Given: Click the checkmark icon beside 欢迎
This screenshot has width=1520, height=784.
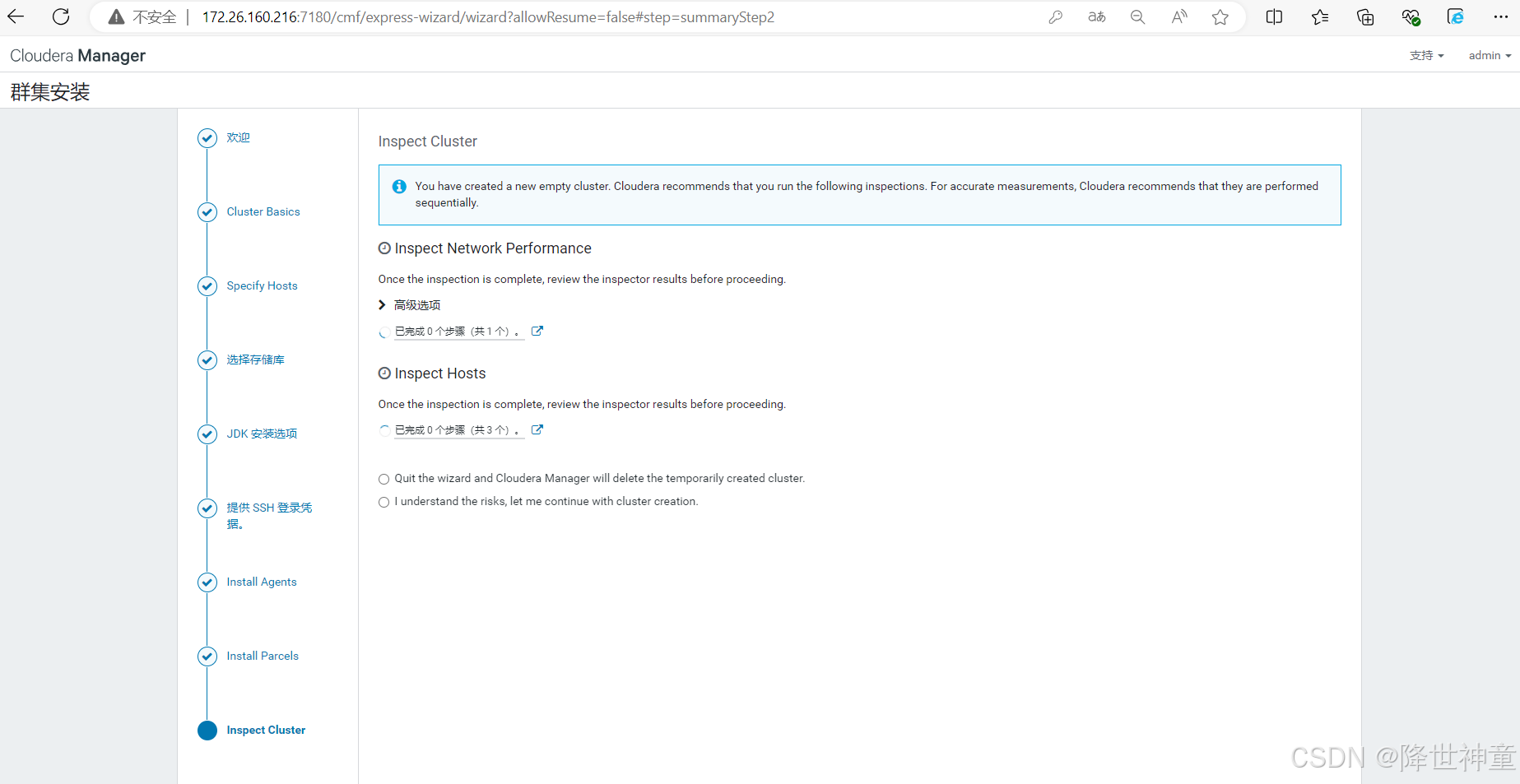Looking at the screenshot, I should 207,138.
